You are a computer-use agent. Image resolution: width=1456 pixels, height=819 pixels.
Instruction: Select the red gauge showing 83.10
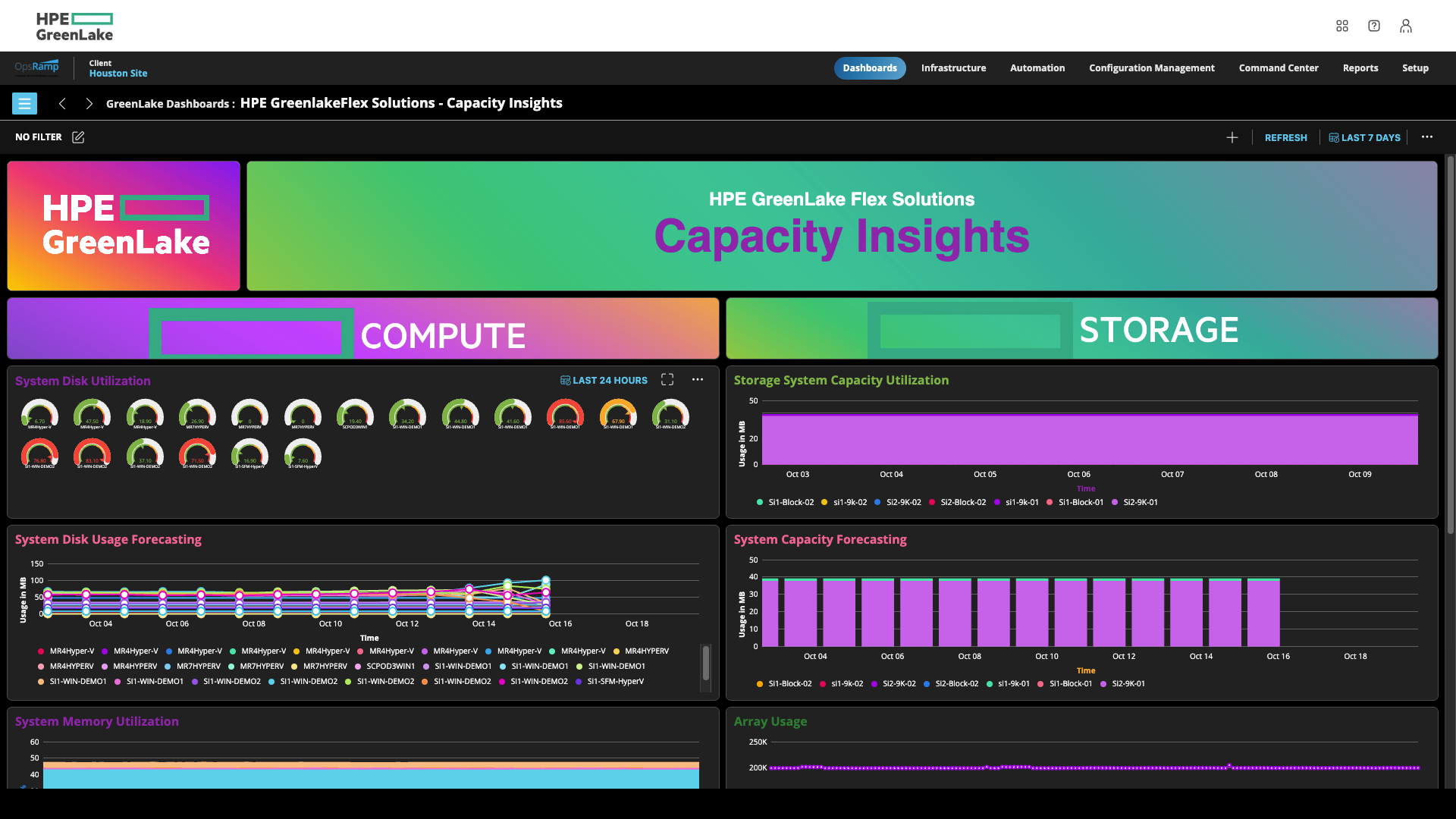tap(92, 454)
